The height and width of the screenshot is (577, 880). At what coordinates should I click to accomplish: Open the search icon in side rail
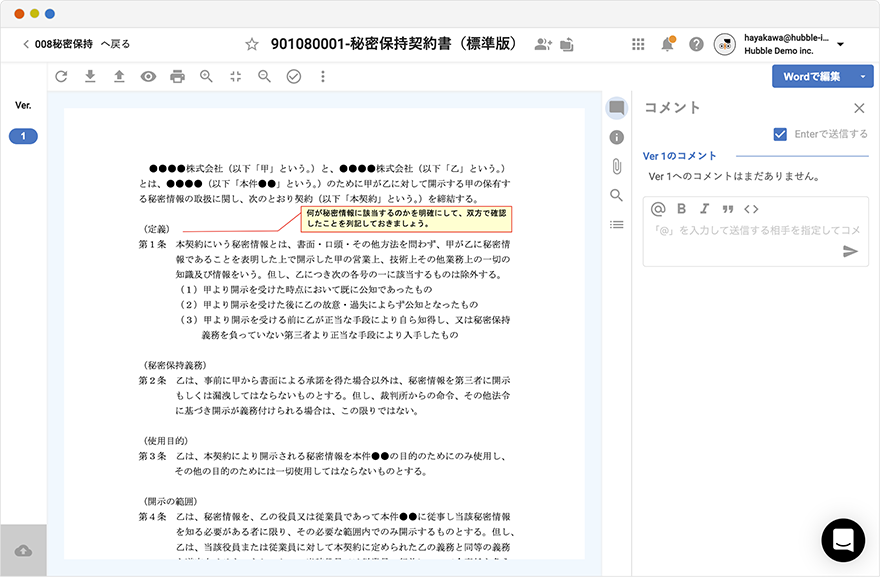click(616, 195)
